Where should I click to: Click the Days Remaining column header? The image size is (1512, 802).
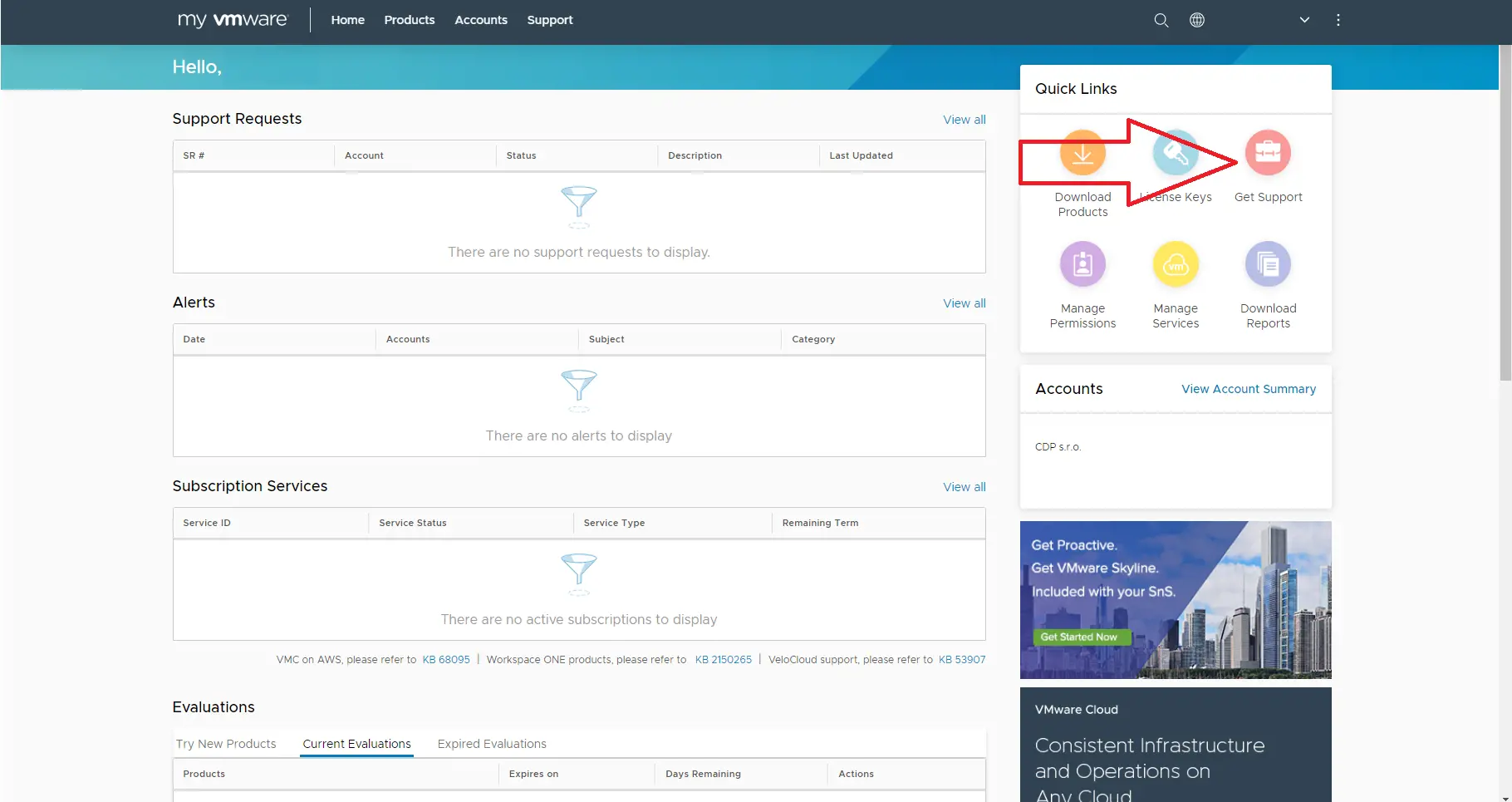[741, 774]
